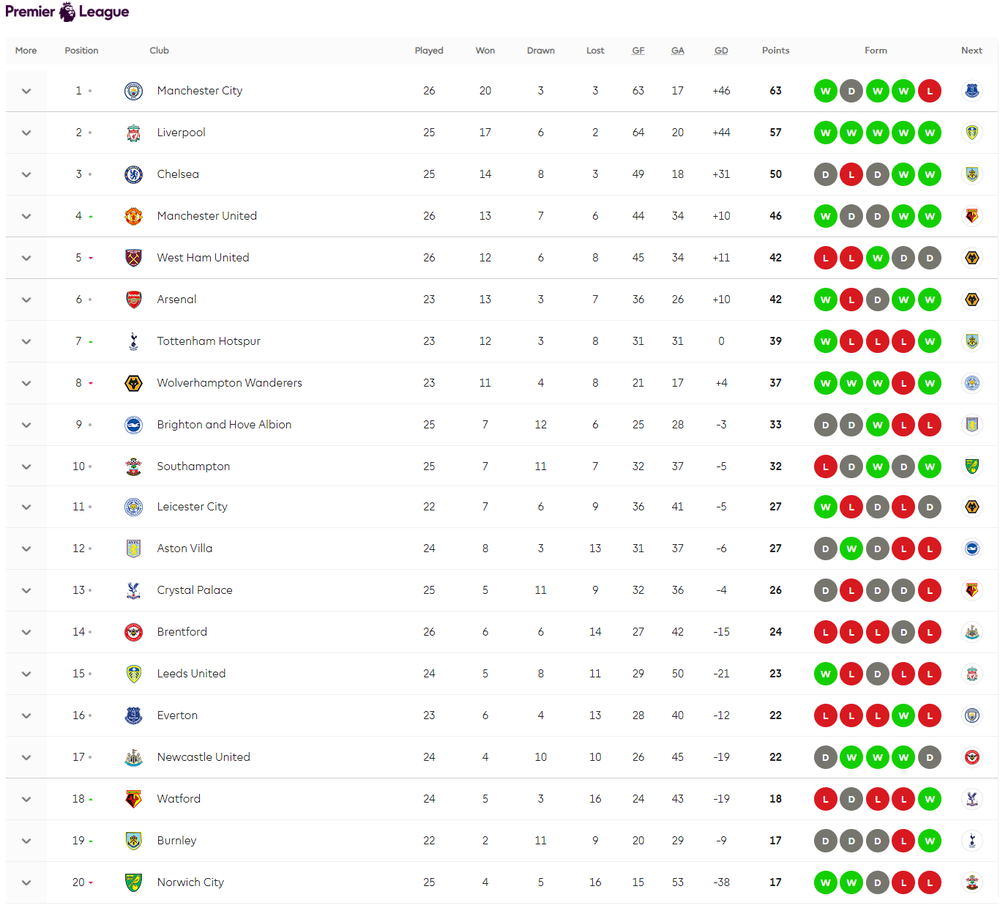1000x911 pixels.
Task: Open Everton crest in Manchester City's Next column
Action: [x=971, y=91]
